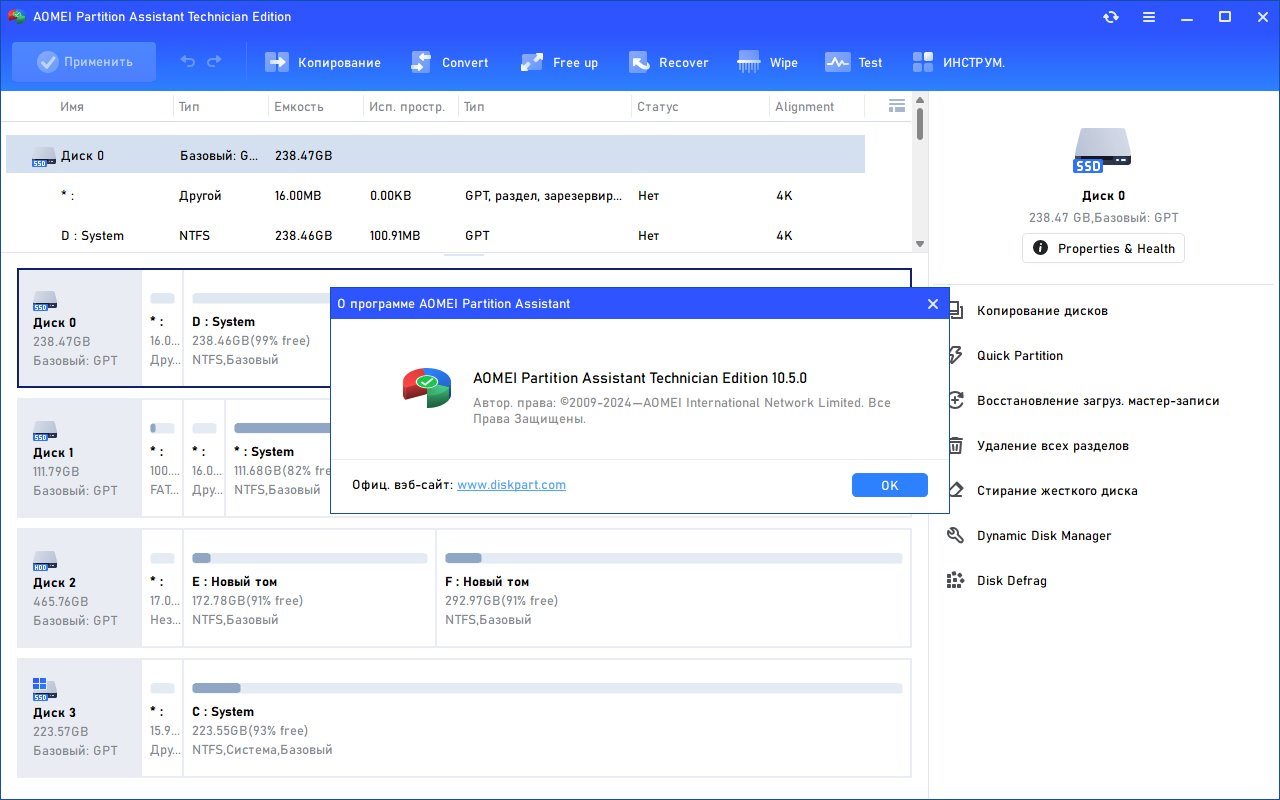Click the refresh icon in title bar
The image size is (1280, 800).
tap(1111, 17)
